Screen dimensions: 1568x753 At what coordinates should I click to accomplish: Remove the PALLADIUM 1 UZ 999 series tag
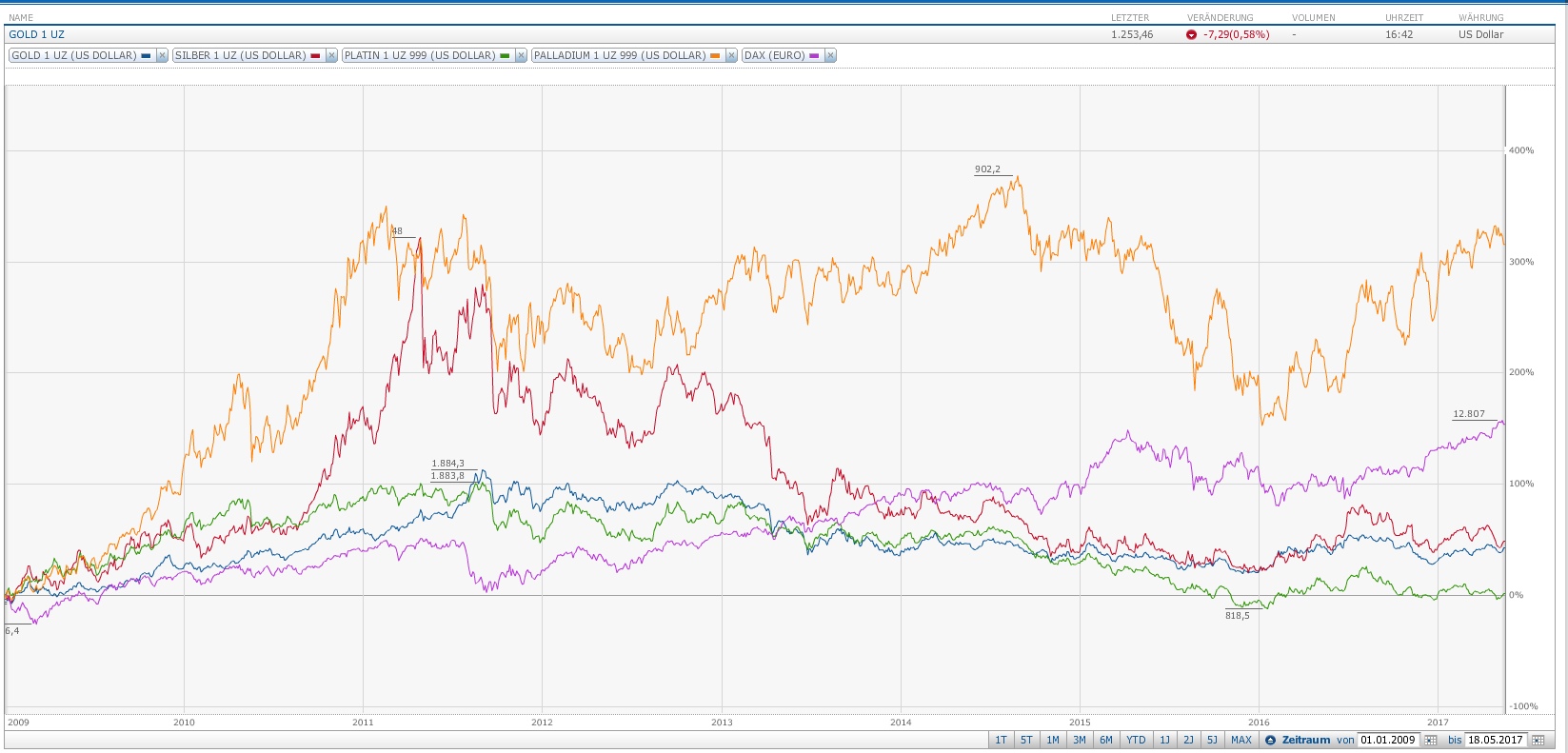(x=731, y=56)
